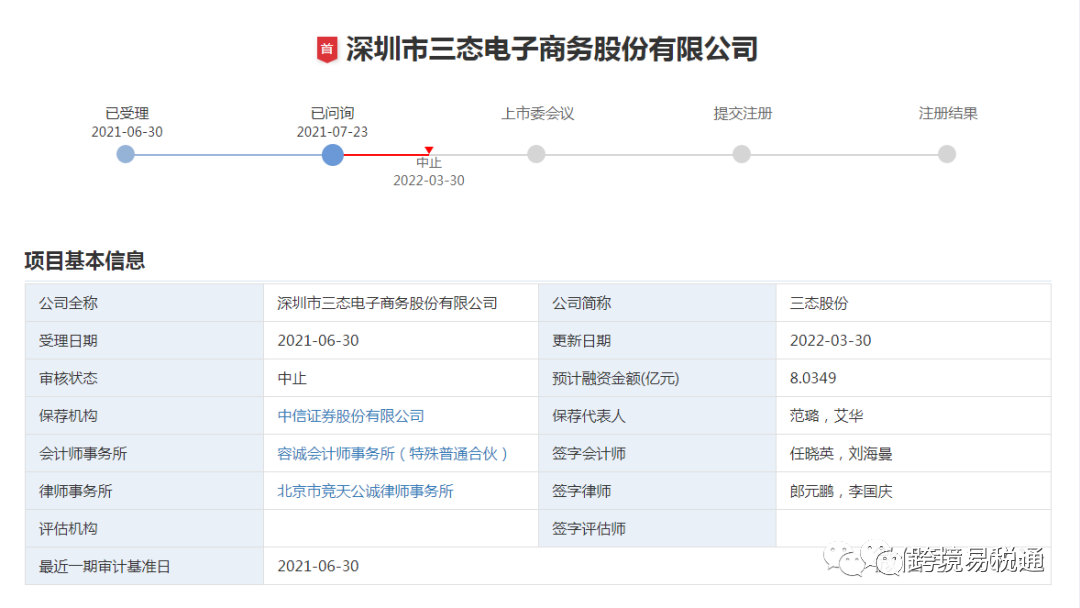Click the 更新日期 value 2022-03-30

831,341
